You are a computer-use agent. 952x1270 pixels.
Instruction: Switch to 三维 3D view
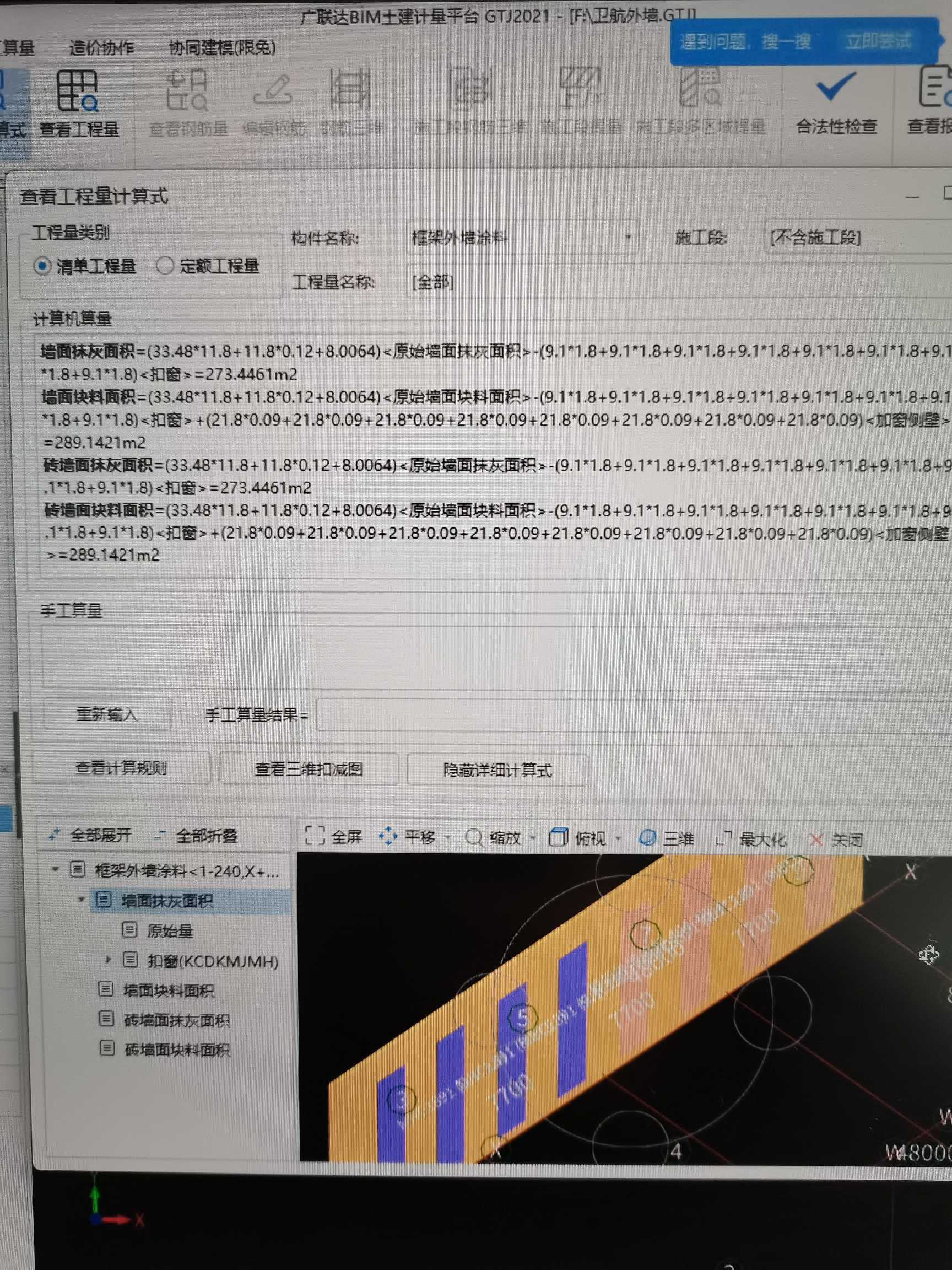(666, 838)
